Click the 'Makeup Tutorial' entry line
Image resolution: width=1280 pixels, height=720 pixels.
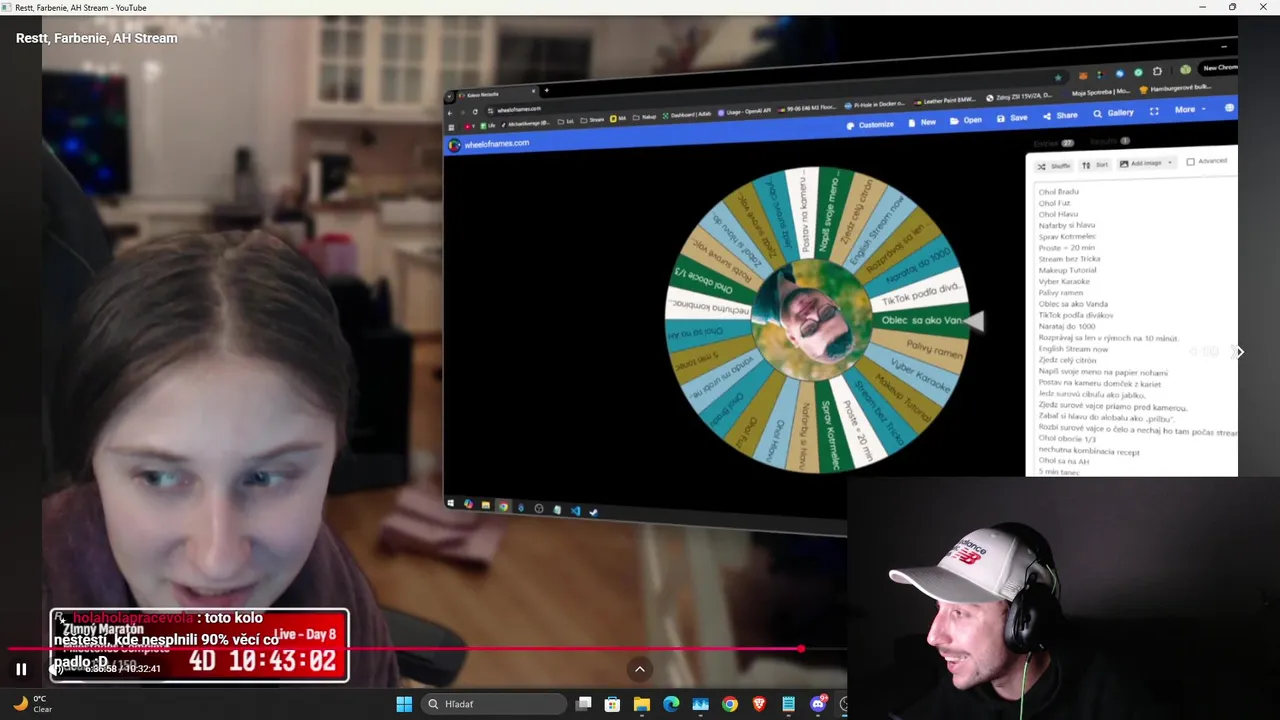1068,270
